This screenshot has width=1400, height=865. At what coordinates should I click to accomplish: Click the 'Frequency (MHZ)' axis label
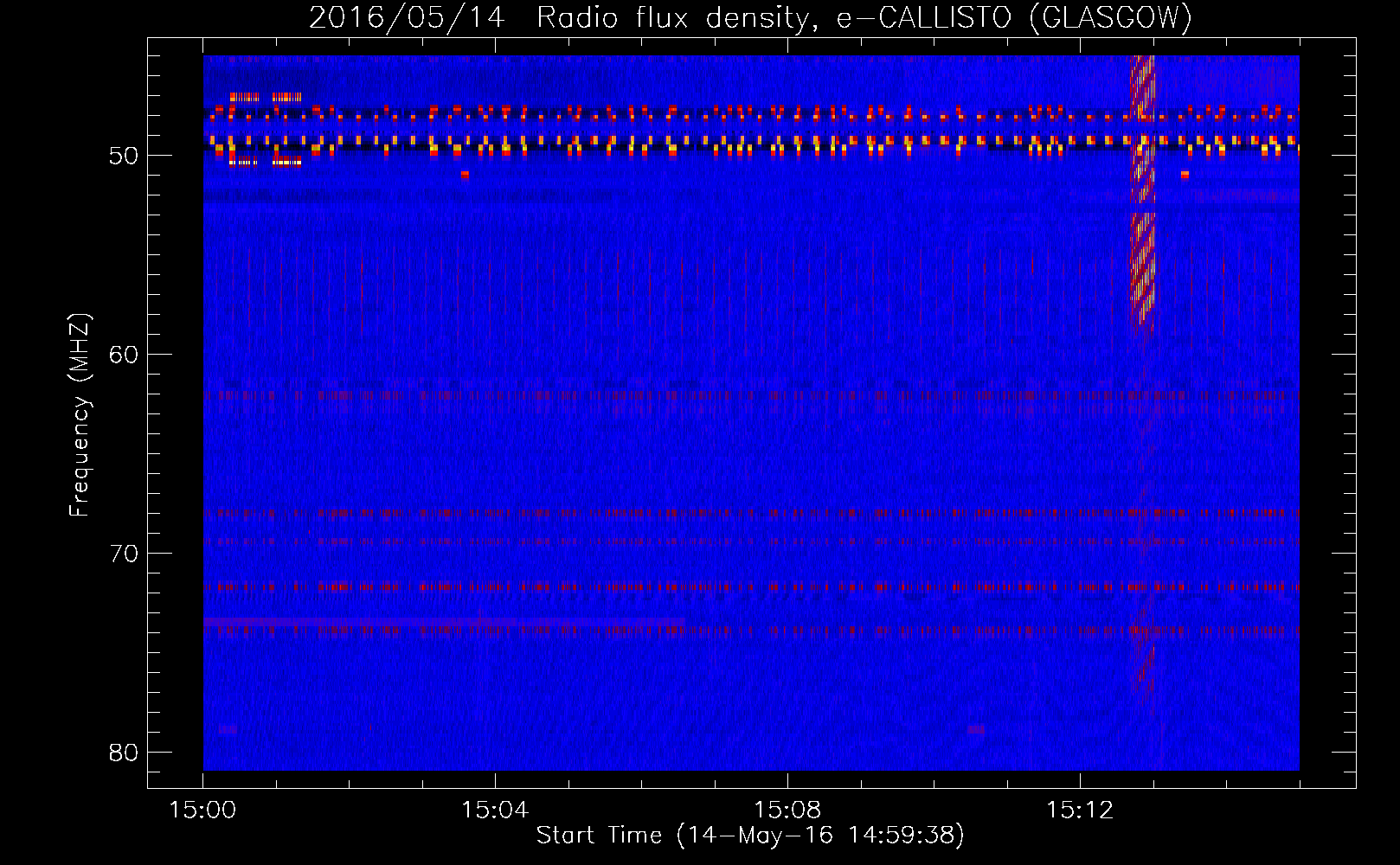[80, 415]
